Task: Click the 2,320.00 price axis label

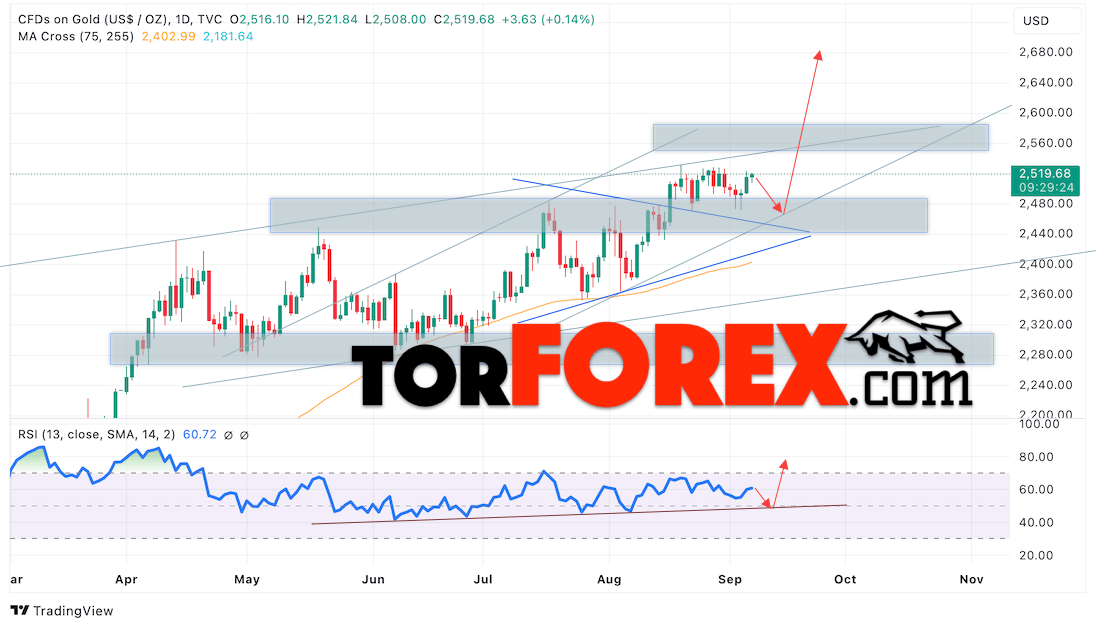Action: pos(1046,324)
